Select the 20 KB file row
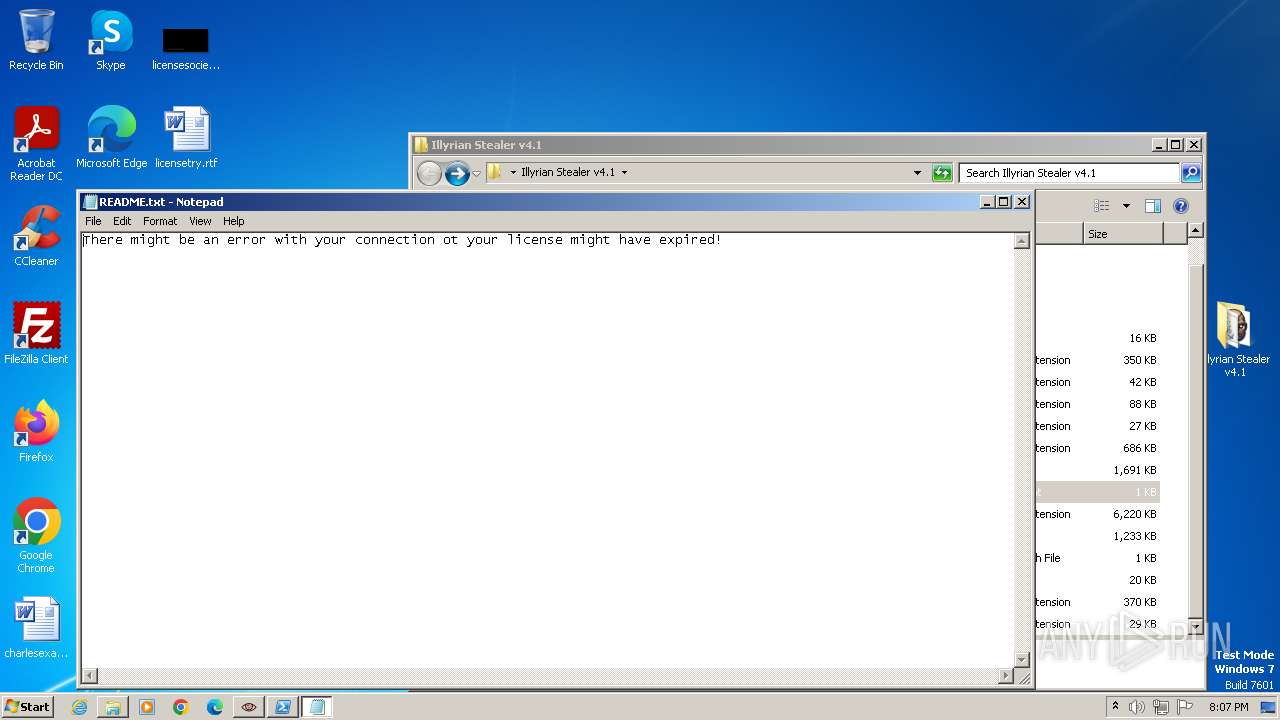 click(1098, 580)
